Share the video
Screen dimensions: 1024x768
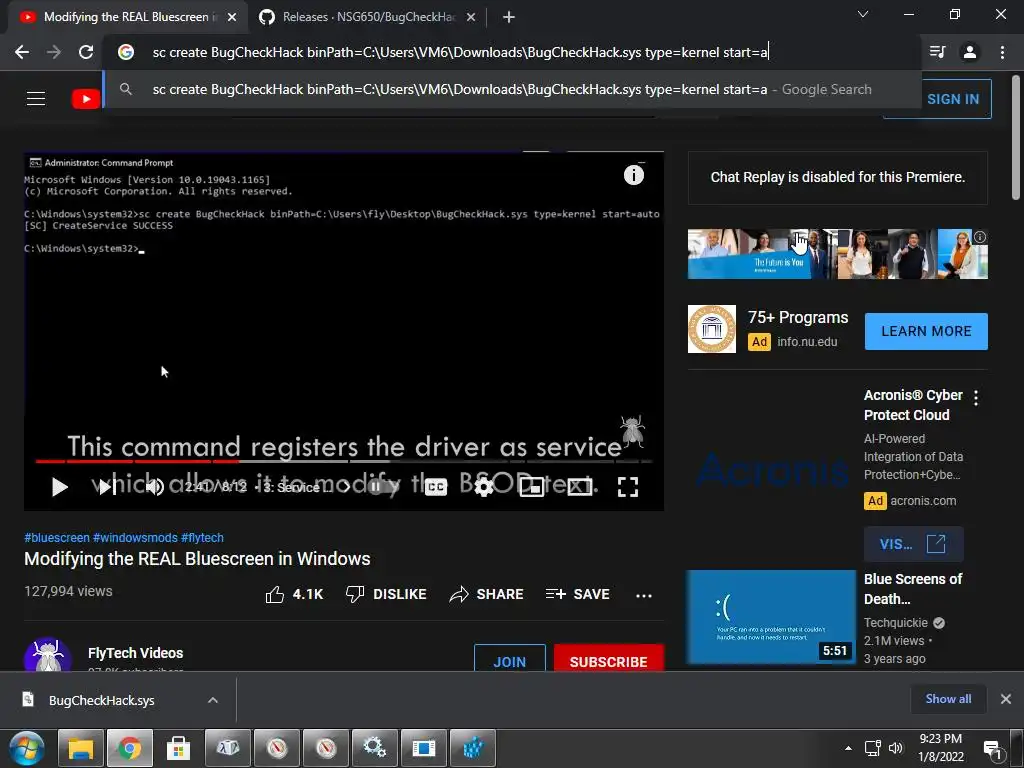point(487,594)
